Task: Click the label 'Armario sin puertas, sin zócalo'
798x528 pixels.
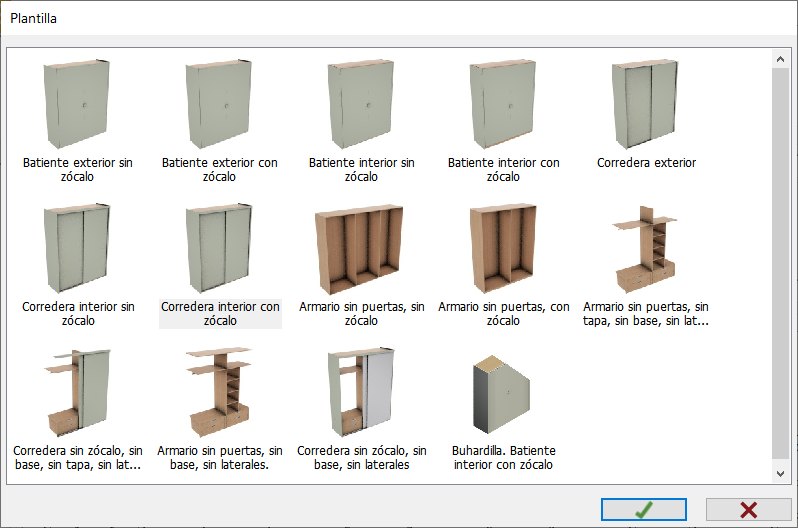Action: click(x=361, y=314)
